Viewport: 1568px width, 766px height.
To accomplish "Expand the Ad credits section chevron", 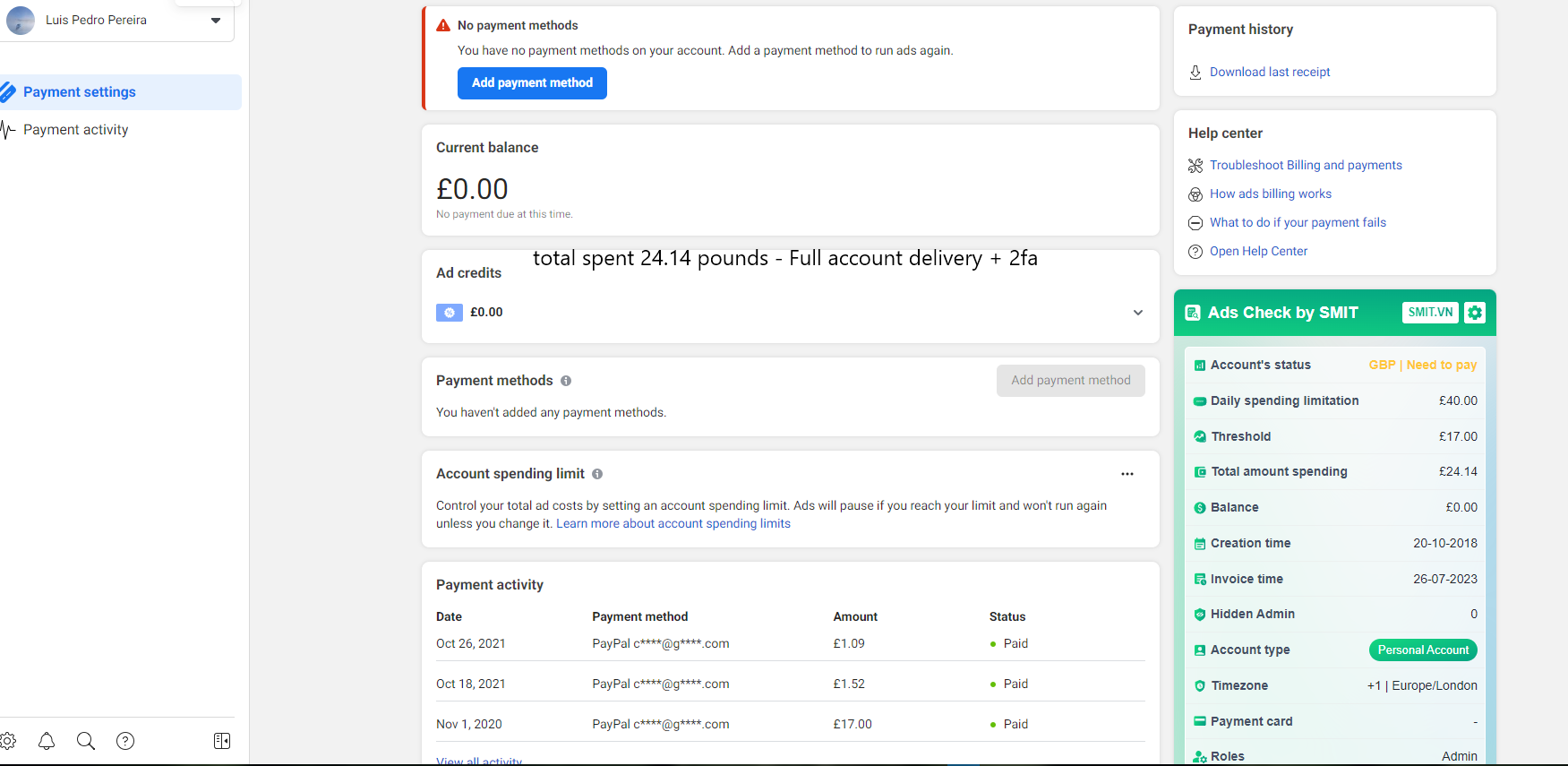I will click(x=1138, y=313).
